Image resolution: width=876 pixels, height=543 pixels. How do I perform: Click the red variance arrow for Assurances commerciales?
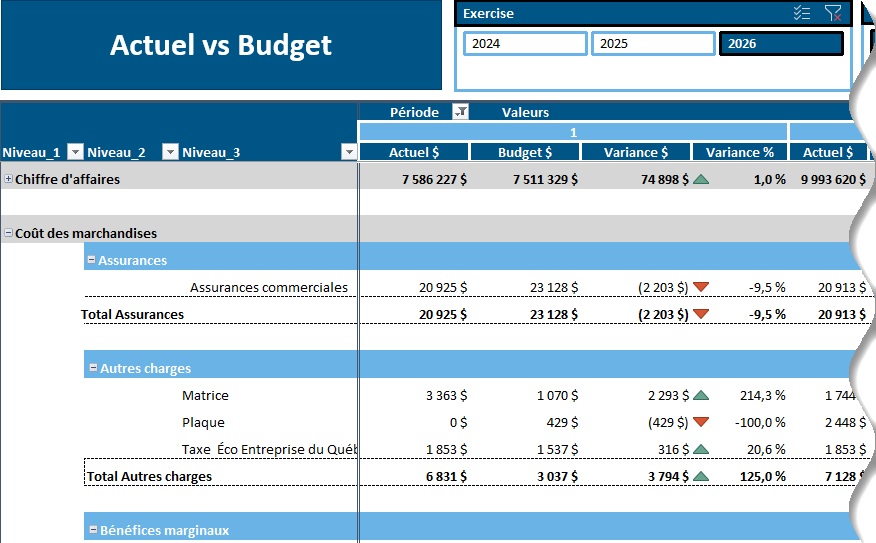pyautogui.click(x=701, y=287)
